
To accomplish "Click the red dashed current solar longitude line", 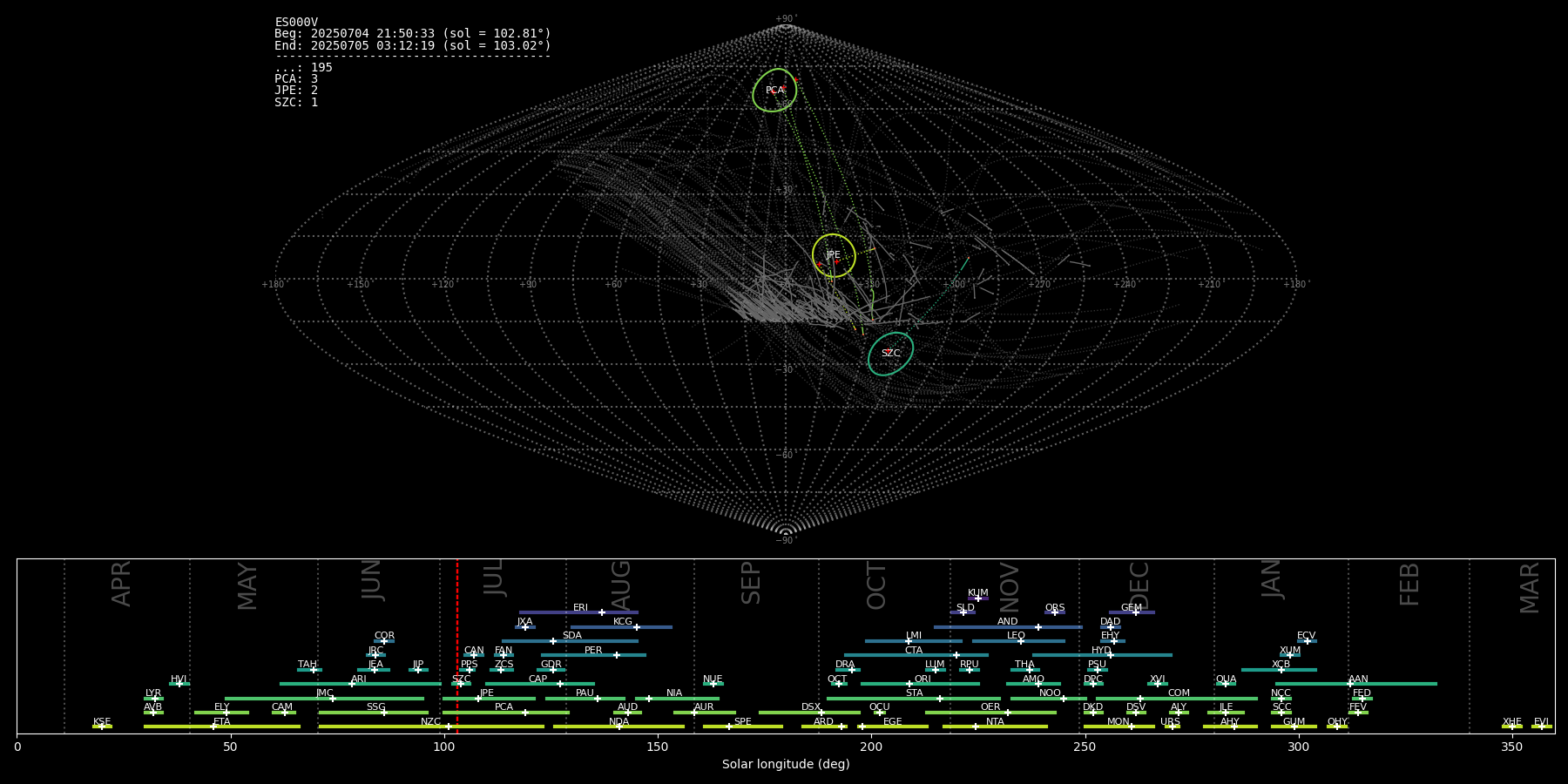I will [457, 645].
